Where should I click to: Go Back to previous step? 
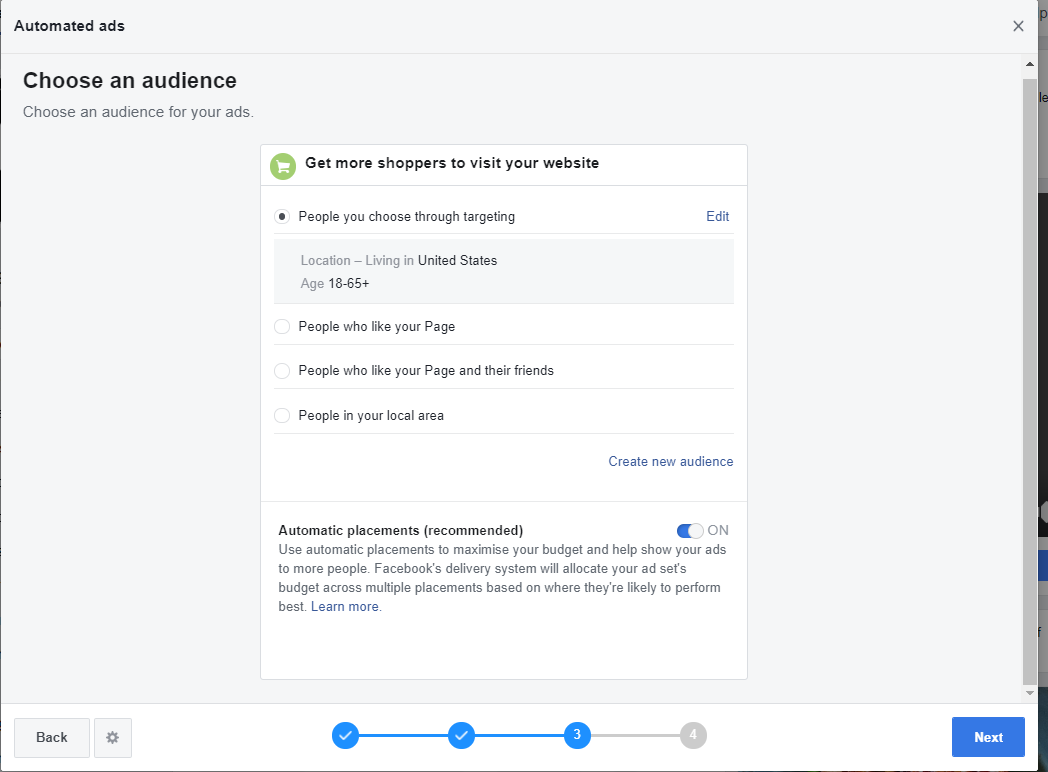[x=52, y=738]
